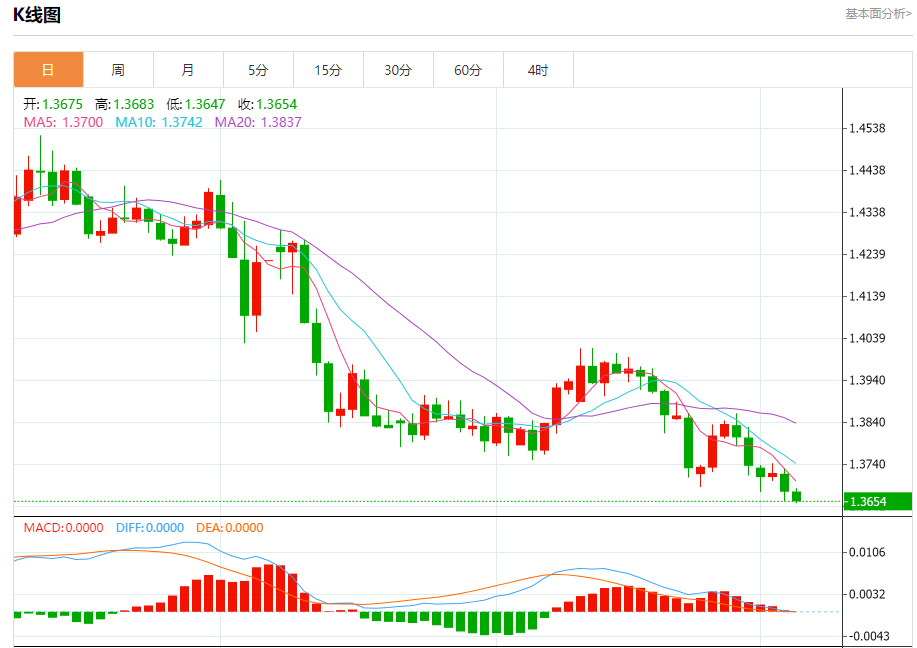Click the green 1.3654 current price tag
917x648 pixels.
click(x=878, y=502)
